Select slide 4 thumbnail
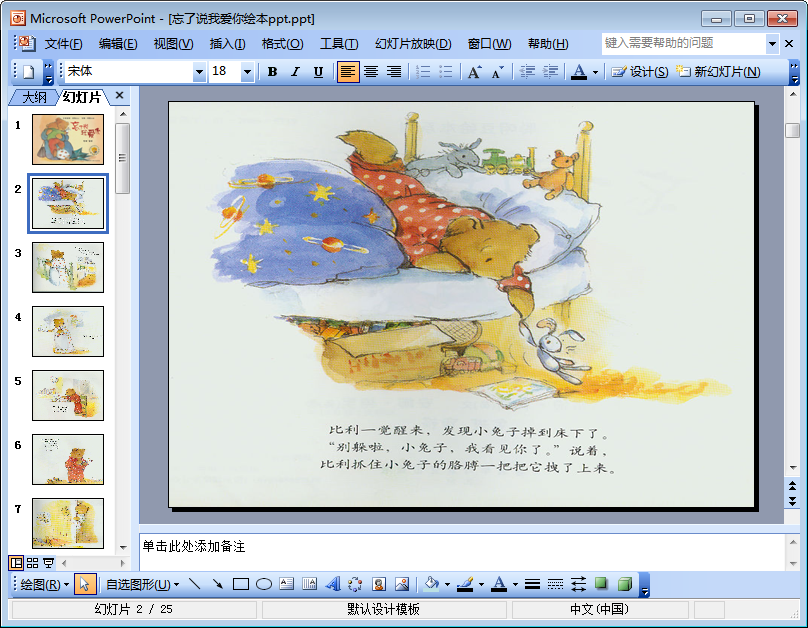 coord(68,331)
